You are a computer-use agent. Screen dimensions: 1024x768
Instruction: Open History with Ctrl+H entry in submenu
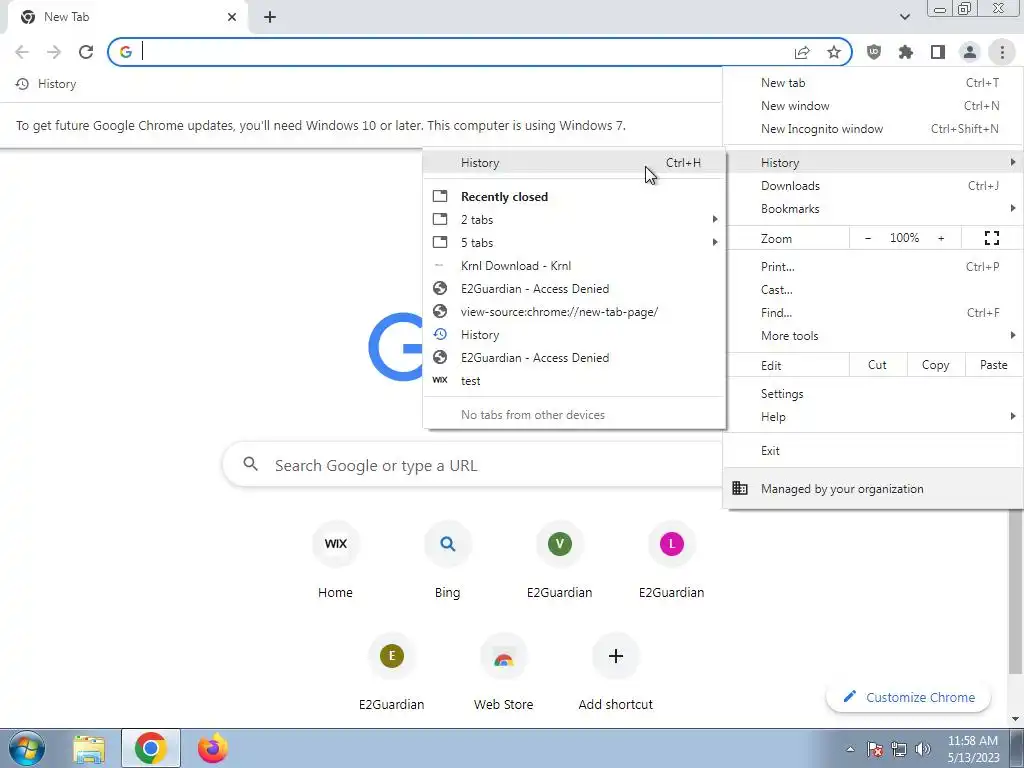click(x=575, y=163)
